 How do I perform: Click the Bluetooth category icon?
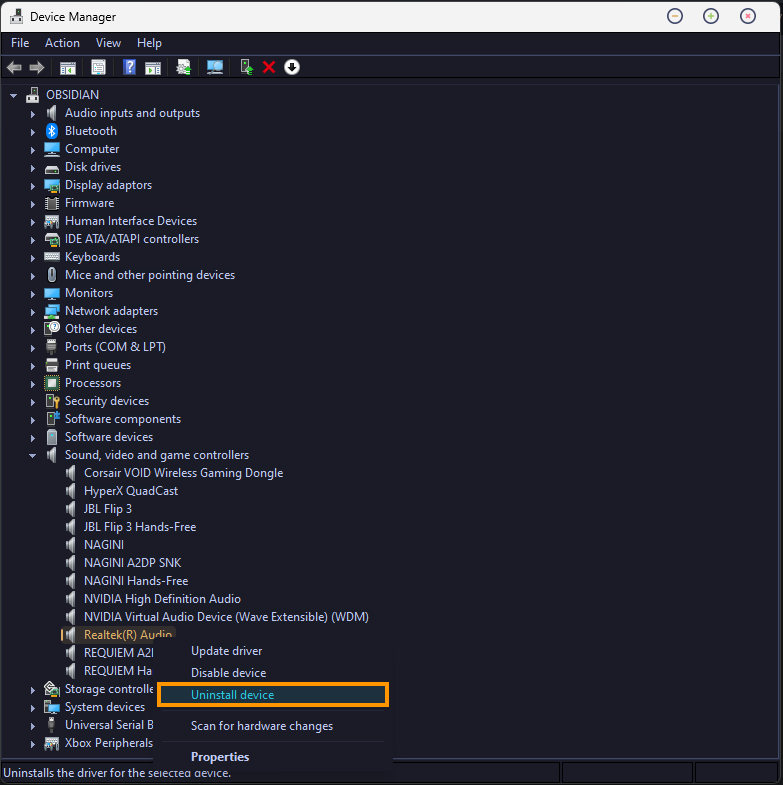tap(52, 131)
